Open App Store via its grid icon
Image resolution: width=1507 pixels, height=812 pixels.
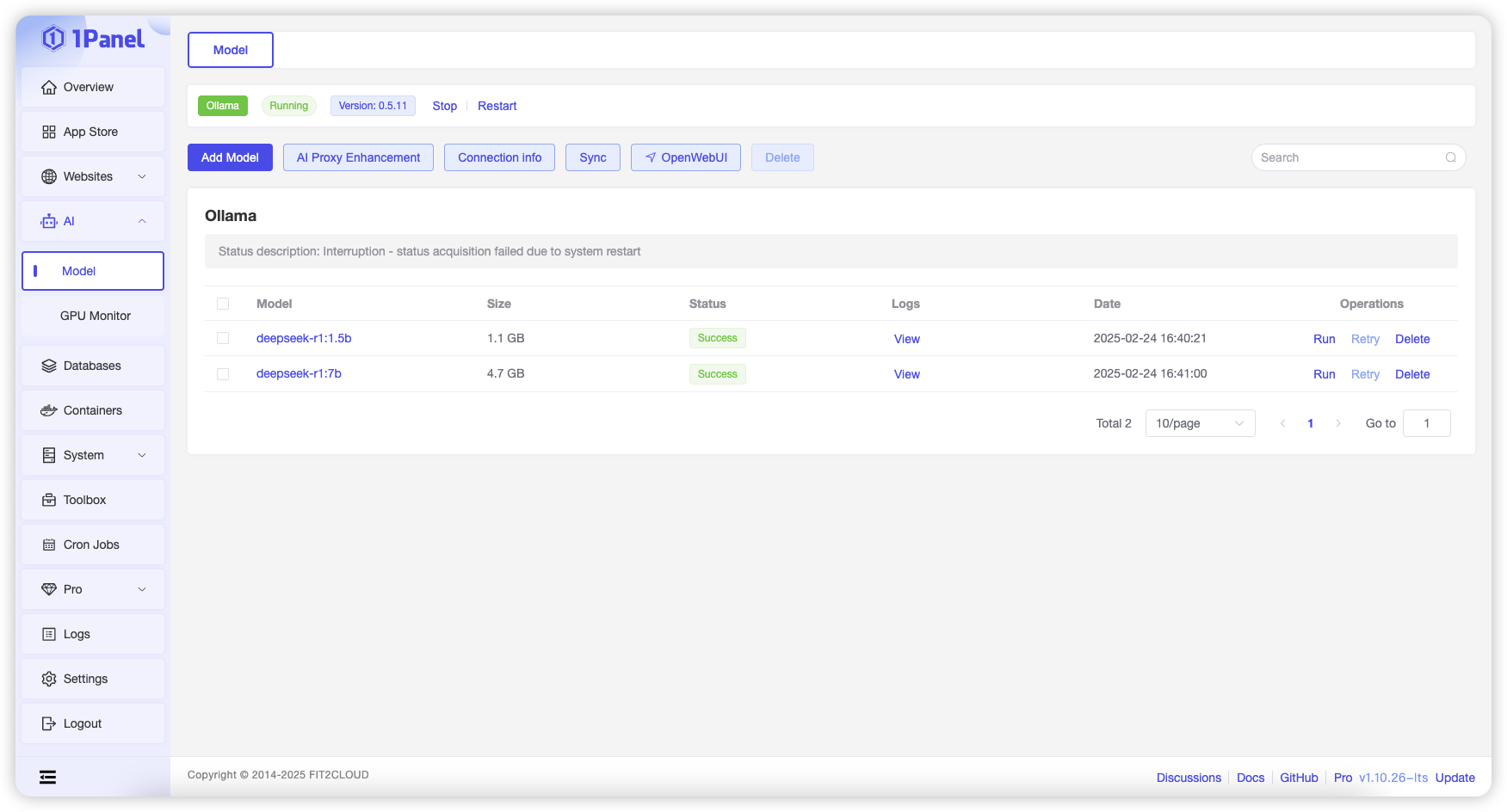49,132
